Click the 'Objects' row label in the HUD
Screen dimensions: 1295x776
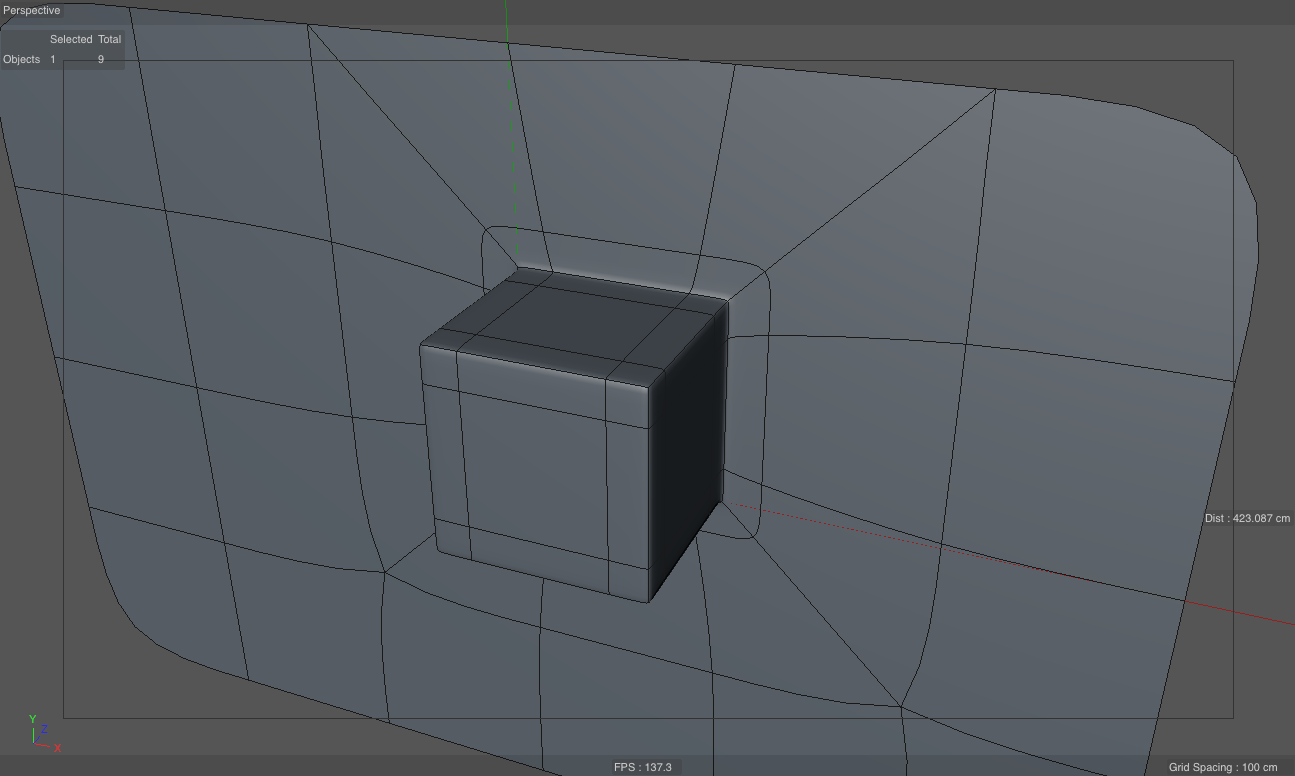coord(22,59)
